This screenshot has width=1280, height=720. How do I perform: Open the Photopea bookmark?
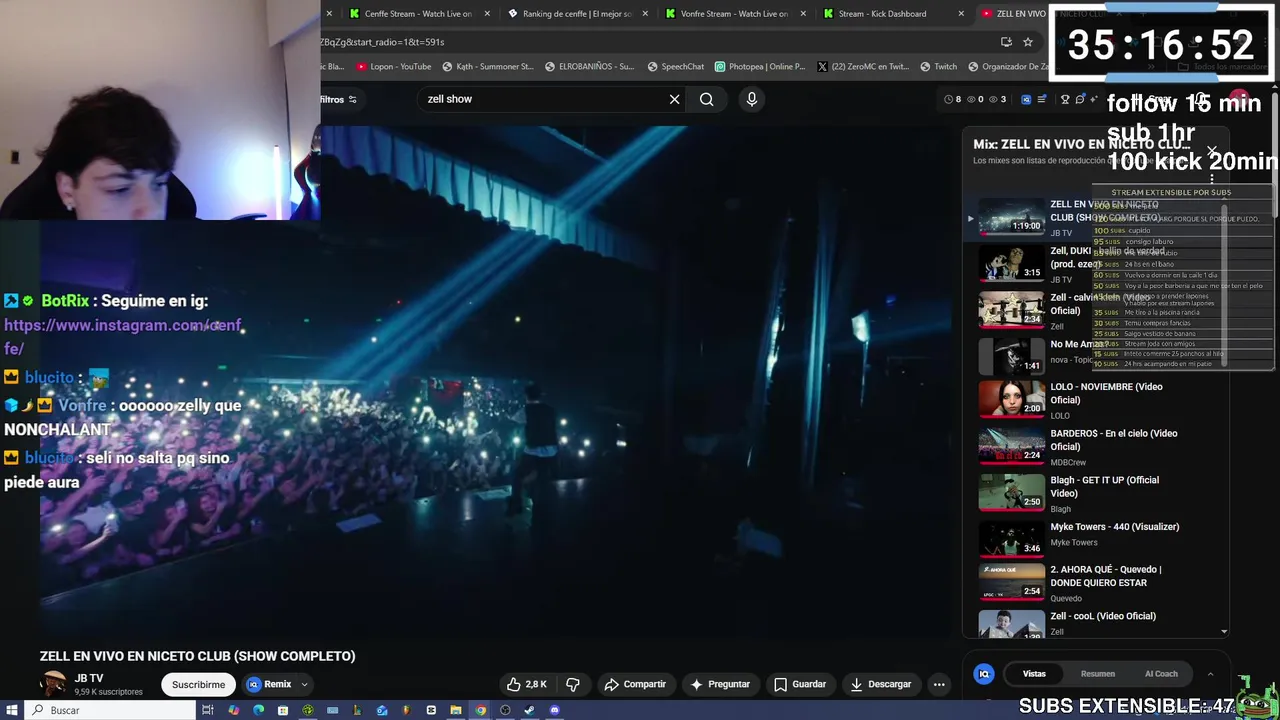(x=760, y=67)
